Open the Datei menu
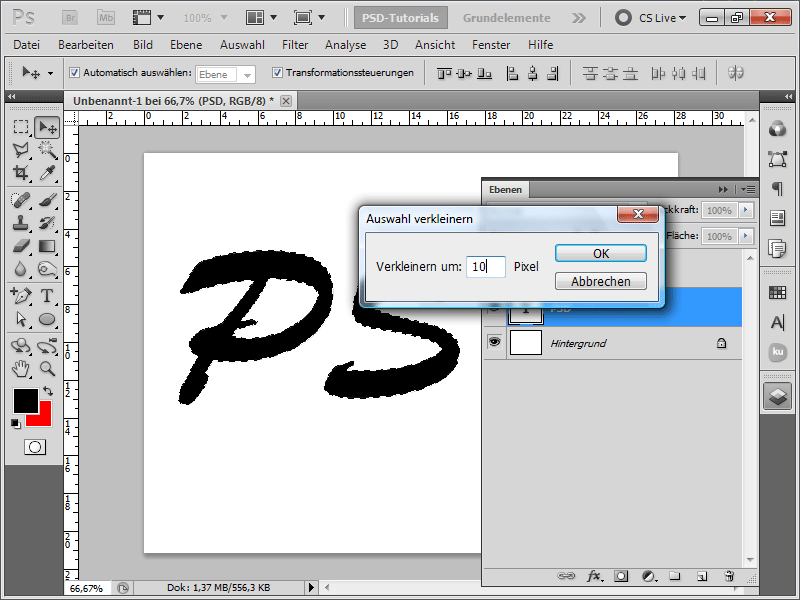The width and height of the screenshot is (800, 600). click(27, 45)
